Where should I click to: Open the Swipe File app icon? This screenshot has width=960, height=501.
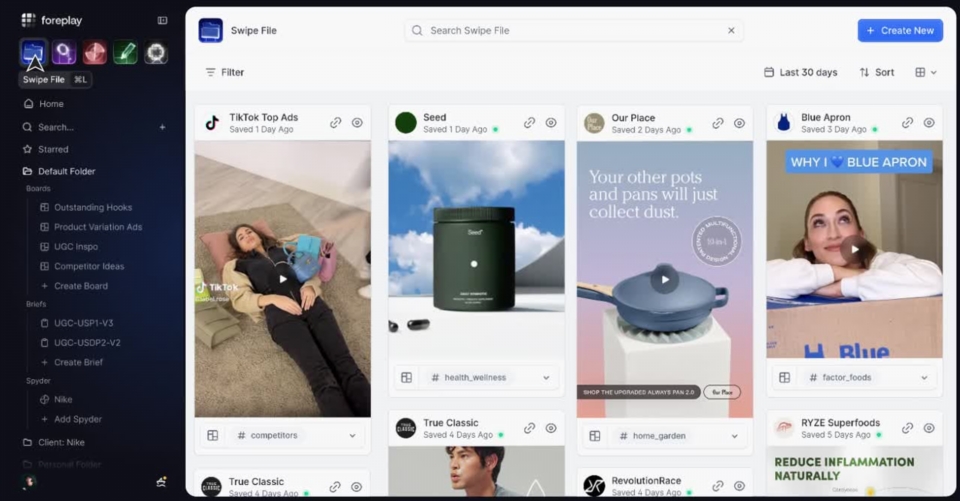(33, 52)
